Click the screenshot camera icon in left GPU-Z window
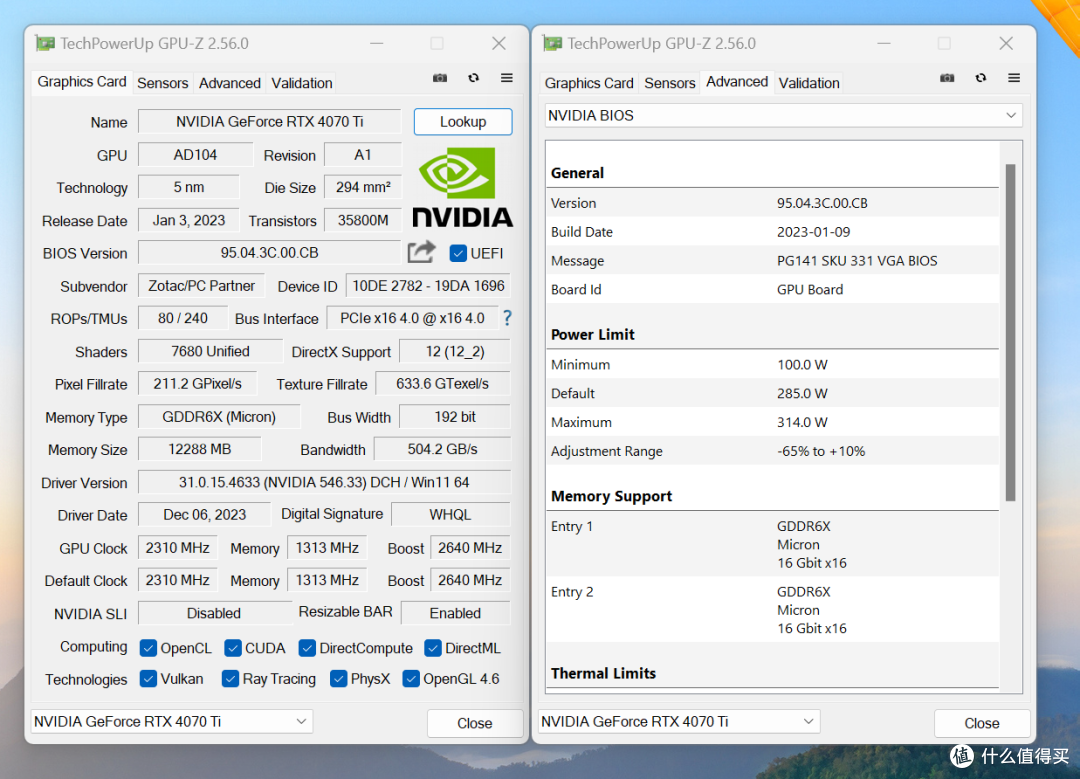 coord(439,78)
